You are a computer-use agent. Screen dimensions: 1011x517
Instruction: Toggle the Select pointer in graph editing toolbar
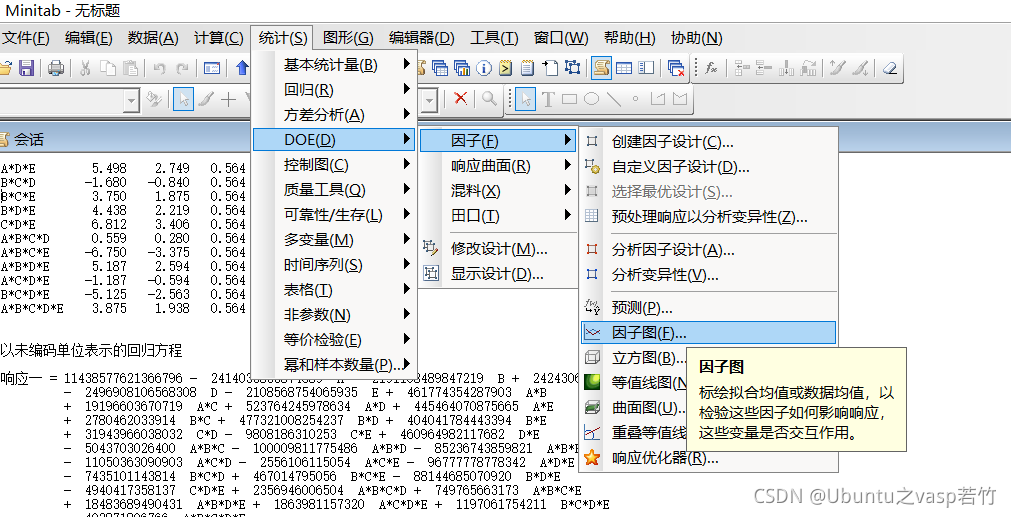click(183, 99)
